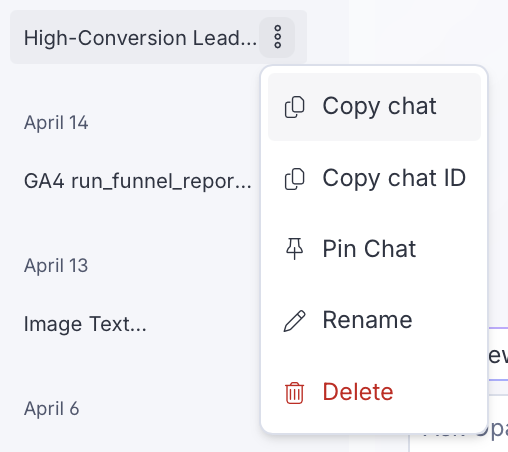The image size is (508, 452).
Task: Choose Copy chat from the context menu
Action: click(374, 107)
